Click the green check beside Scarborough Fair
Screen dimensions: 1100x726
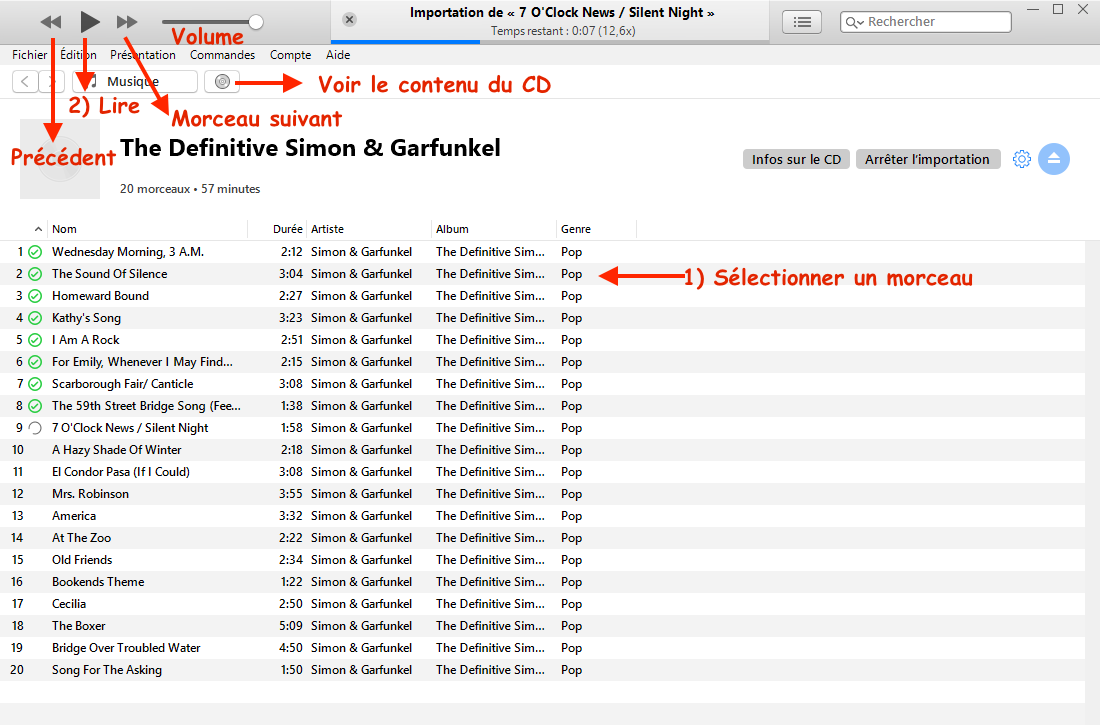pyautogui.click(x=35, y=384)
